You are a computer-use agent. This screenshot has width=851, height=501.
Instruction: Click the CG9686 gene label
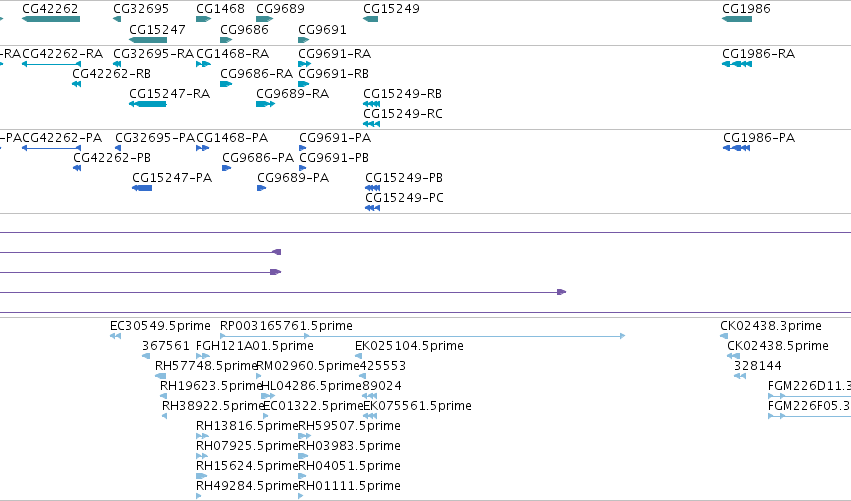(244, 29)
